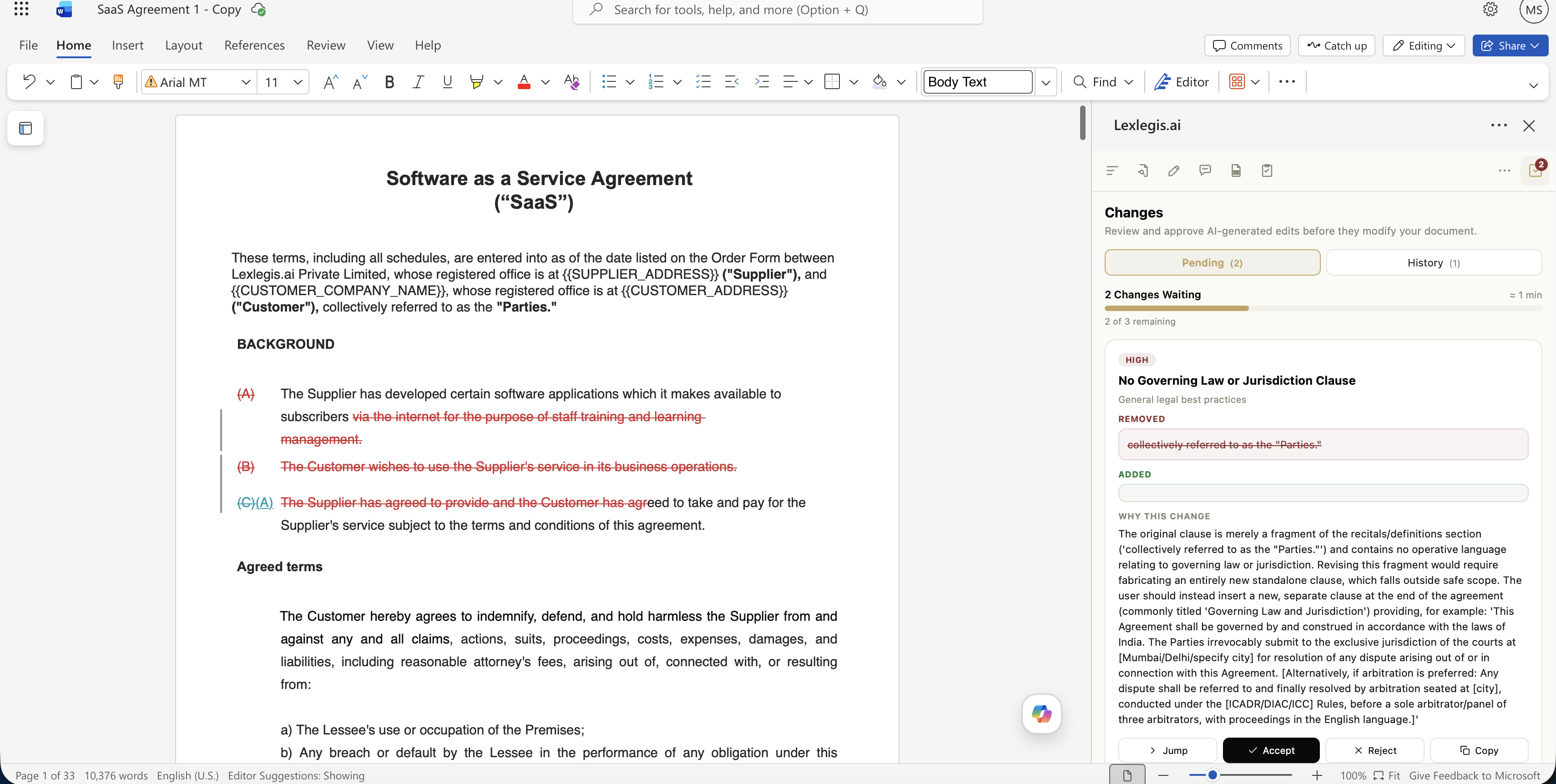1556x784 pixels.
Task: Jump to the change in document
Action: click(1167, 750)
